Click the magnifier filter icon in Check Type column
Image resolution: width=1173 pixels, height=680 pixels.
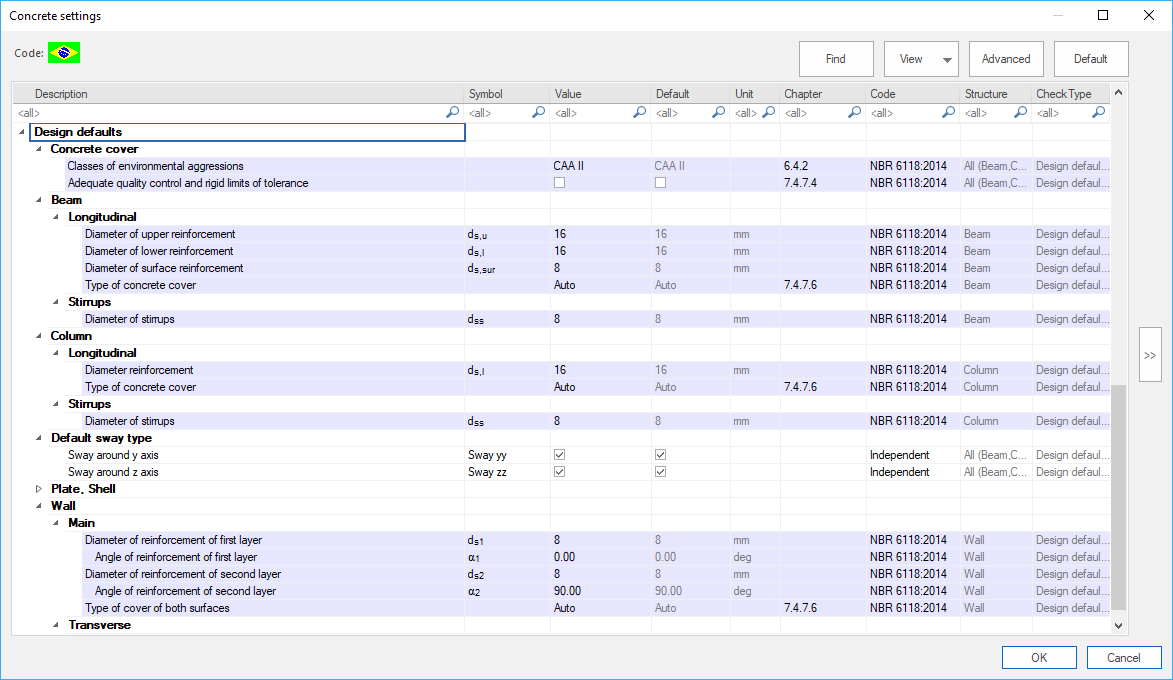click(1098, 112)
